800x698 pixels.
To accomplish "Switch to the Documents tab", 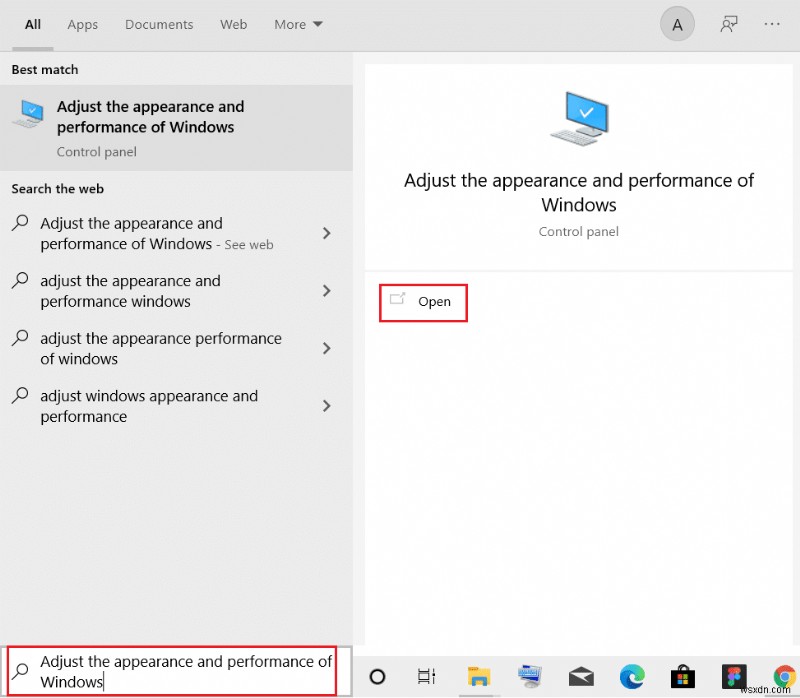I will click(x=158, y=24).
